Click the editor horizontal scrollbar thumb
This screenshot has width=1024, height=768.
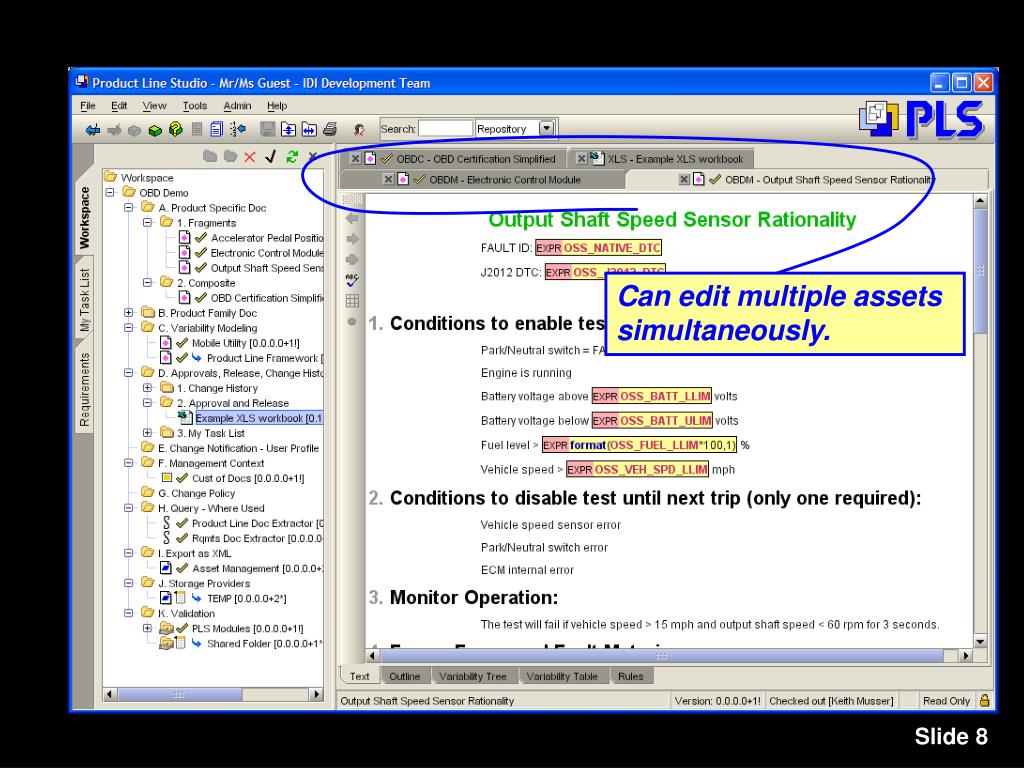click(662, 655)
